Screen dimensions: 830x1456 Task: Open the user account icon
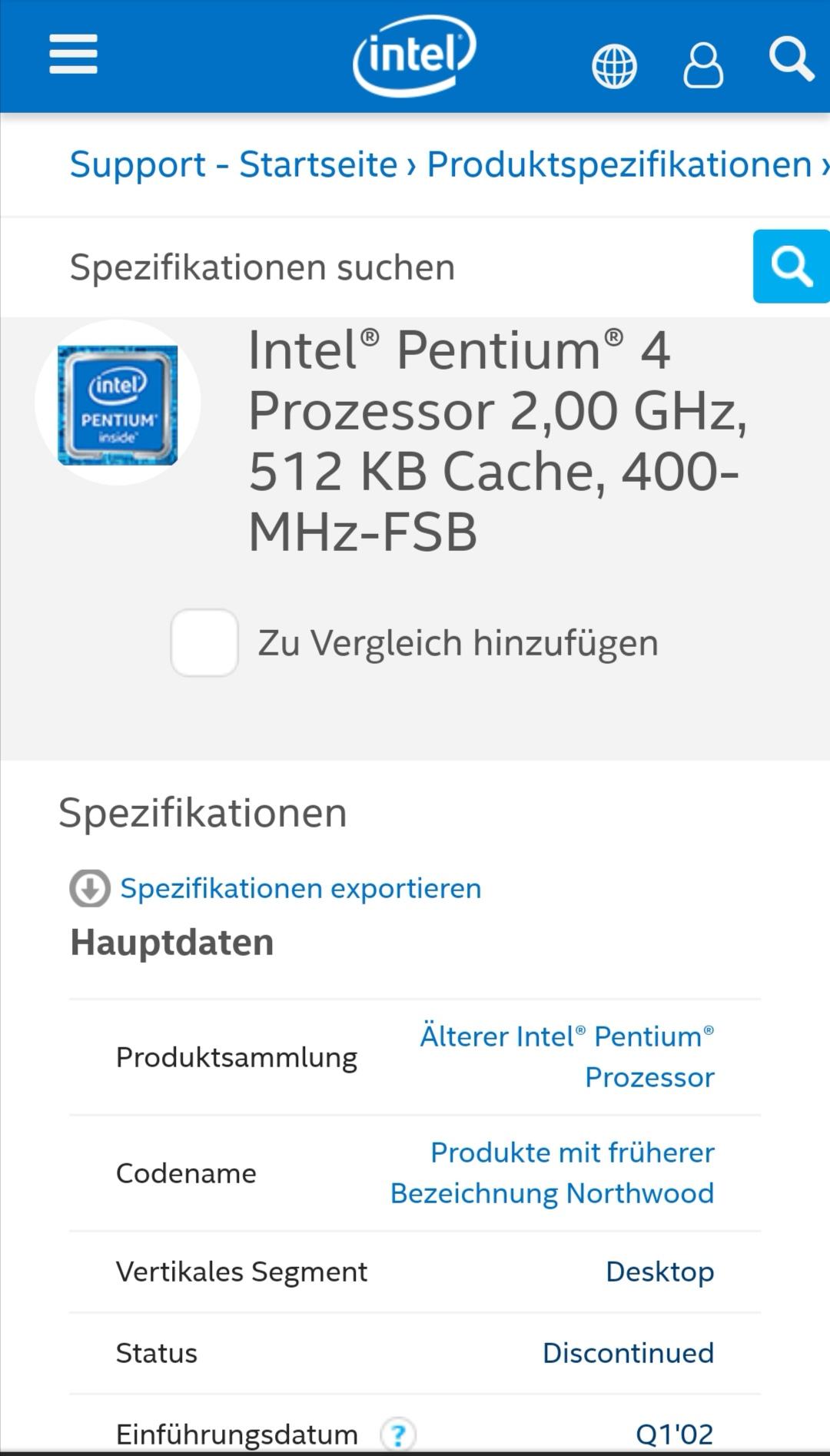pyautogui.click(x=703, y=65)
